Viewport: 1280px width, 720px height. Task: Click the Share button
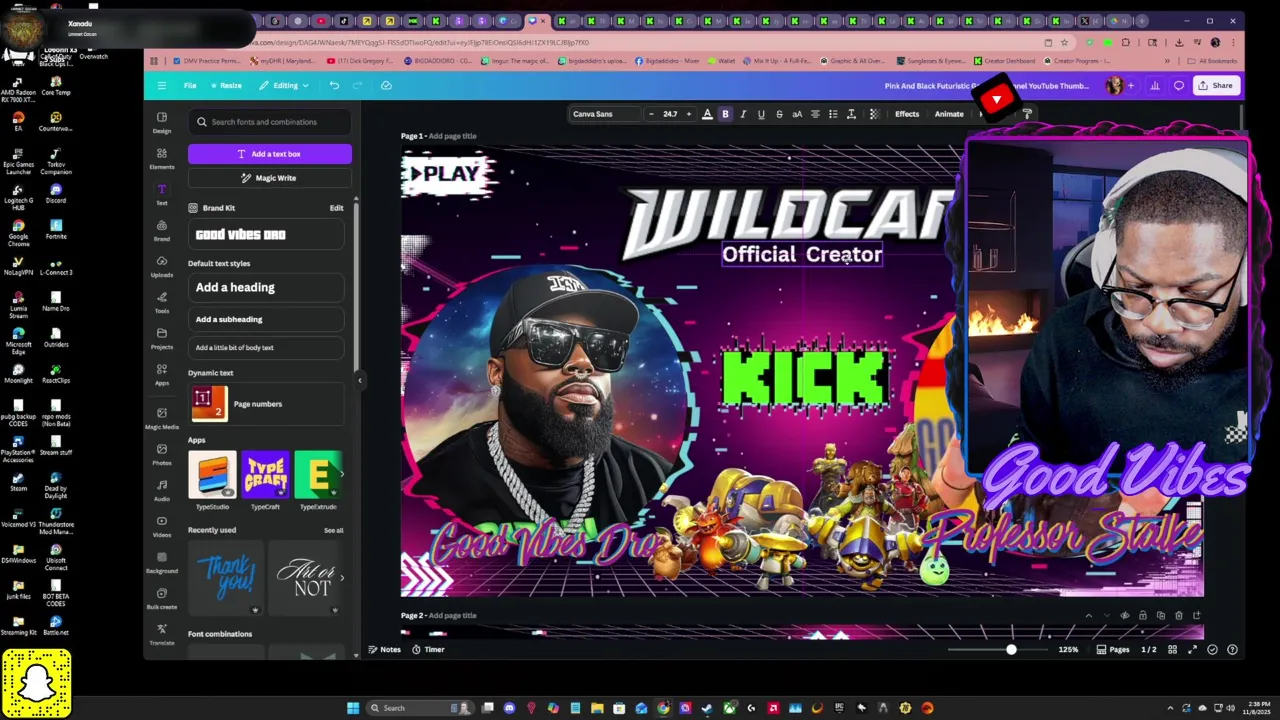[1216, 85]
